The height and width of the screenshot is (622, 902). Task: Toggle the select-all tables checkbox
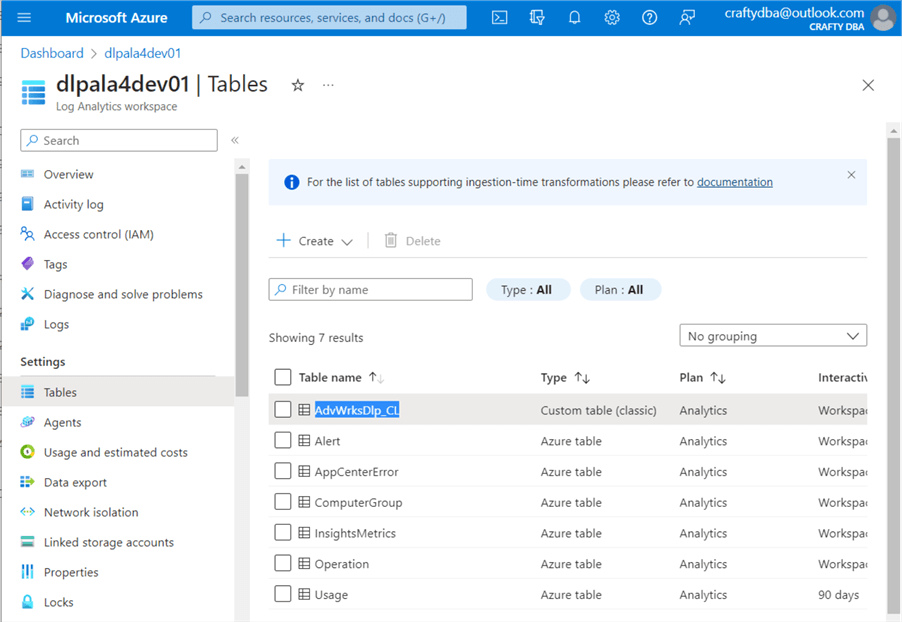click(282, 377)
